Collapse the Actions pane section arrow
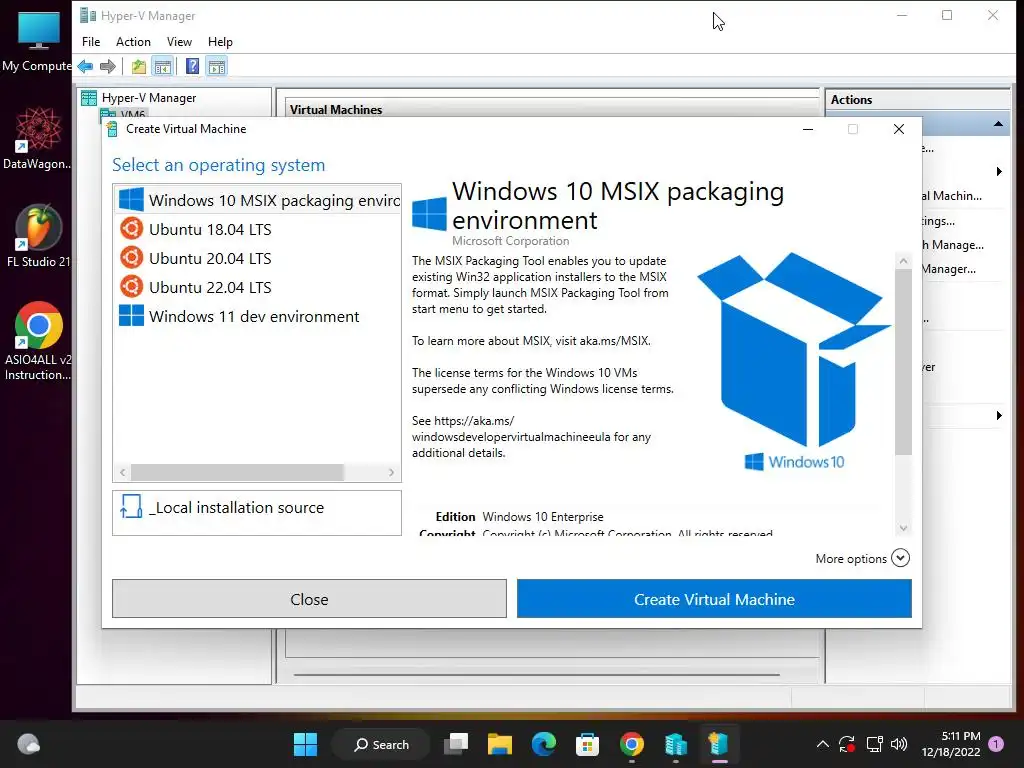The height and width of the screenshot is (768, 1024). pos(998,124)
